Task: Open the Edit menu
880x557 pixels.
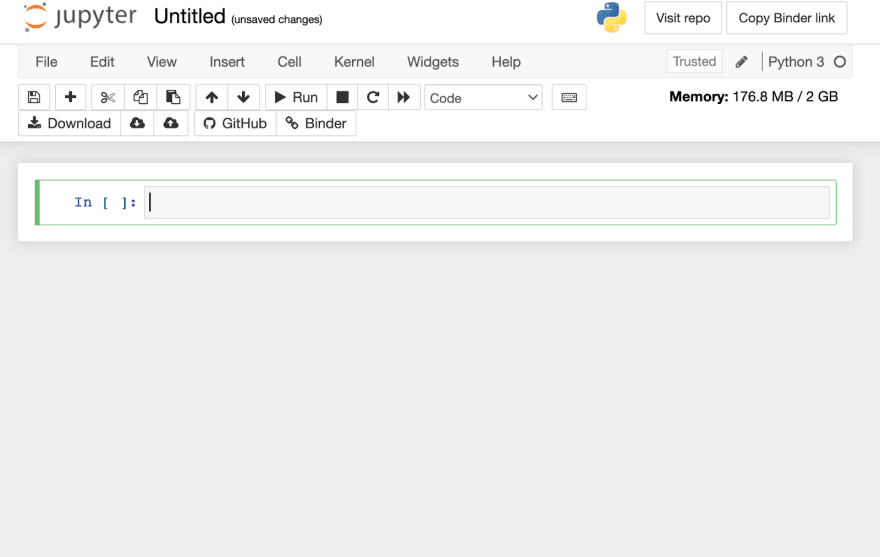Action: pyautogui.click(x=102, y=62)
